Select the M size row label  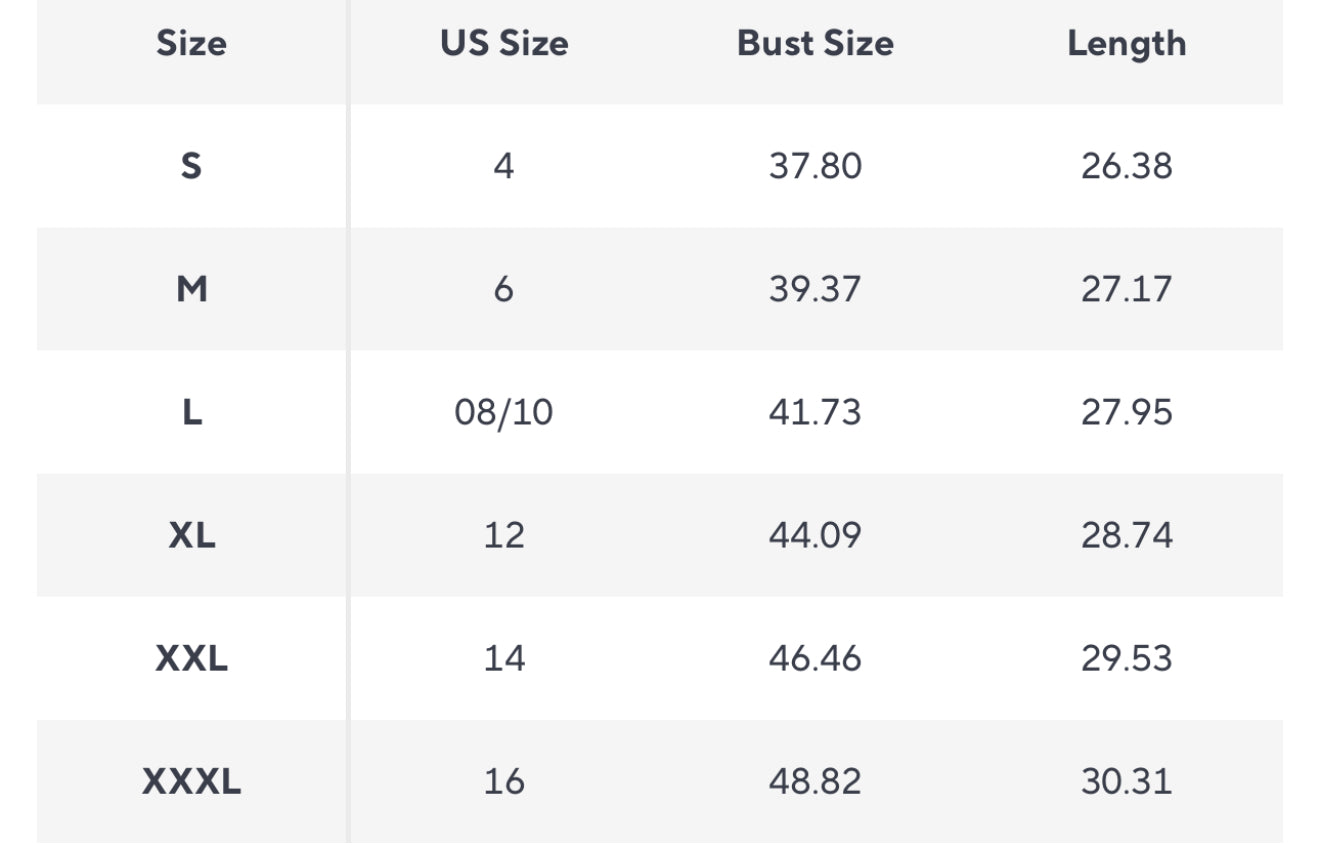191,289
